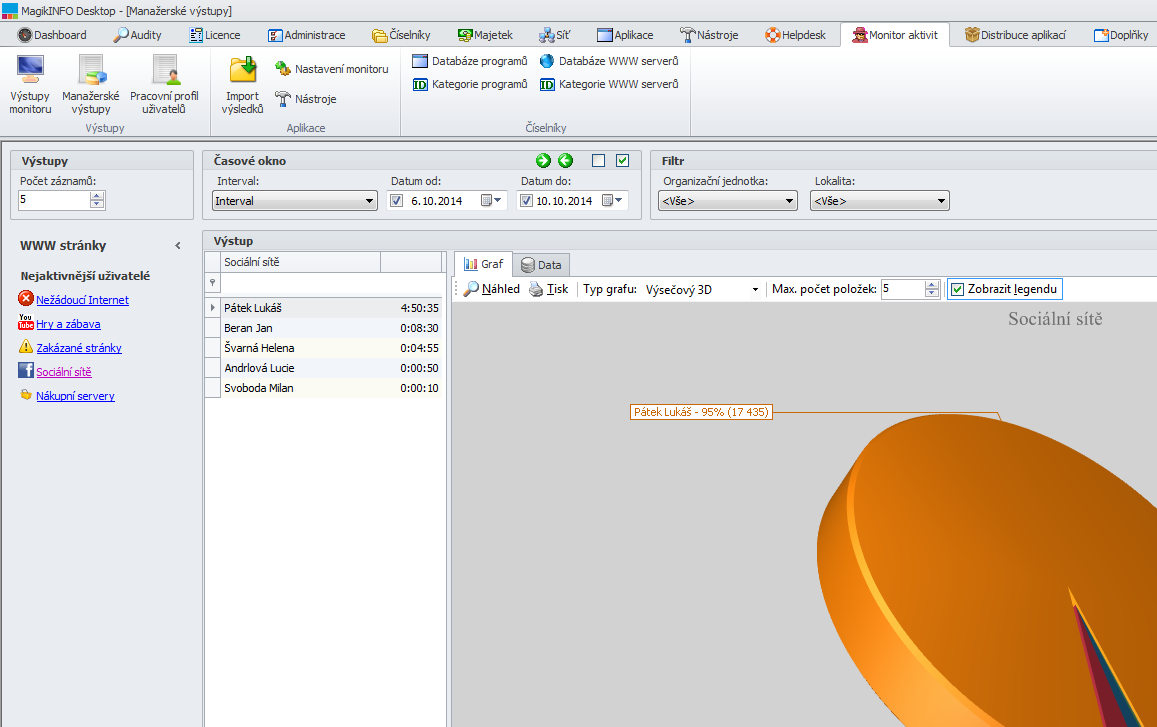1157x727 pixels.
Task: Click the Počet záznamů input field
Action: click(54, 200)
